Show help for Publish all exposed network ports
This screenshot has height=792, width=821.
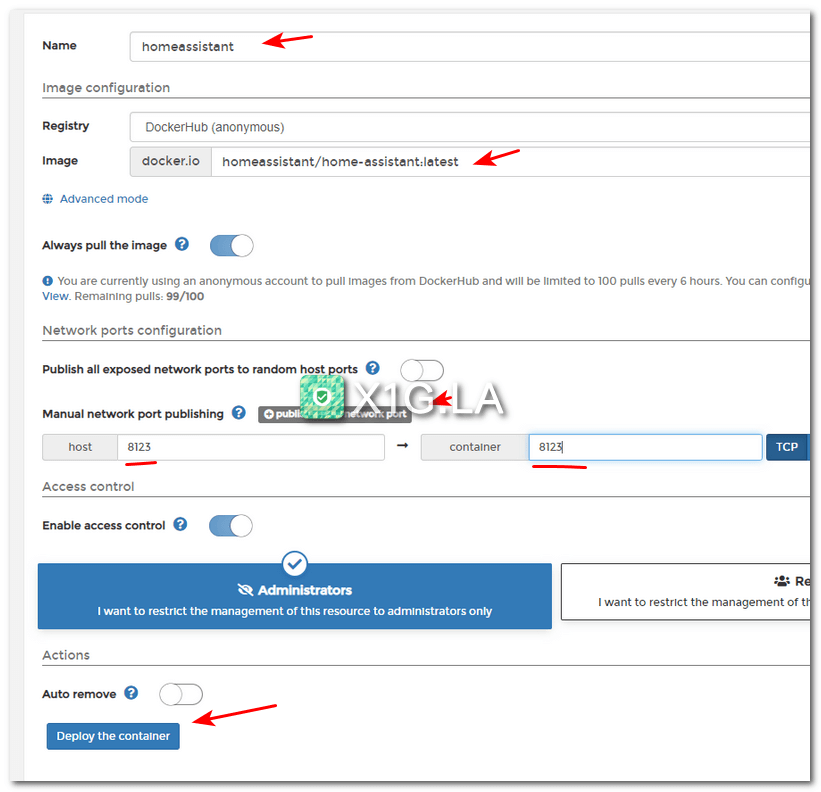[372, 368]
